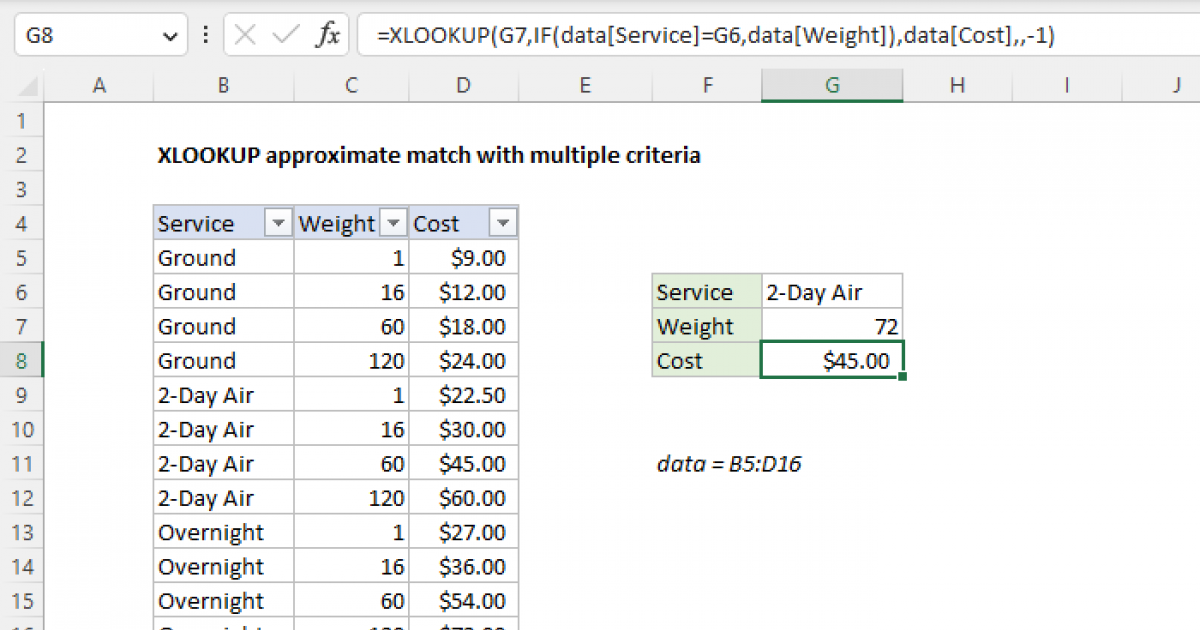Open the Name Box list of named ranges

point(172,34)
